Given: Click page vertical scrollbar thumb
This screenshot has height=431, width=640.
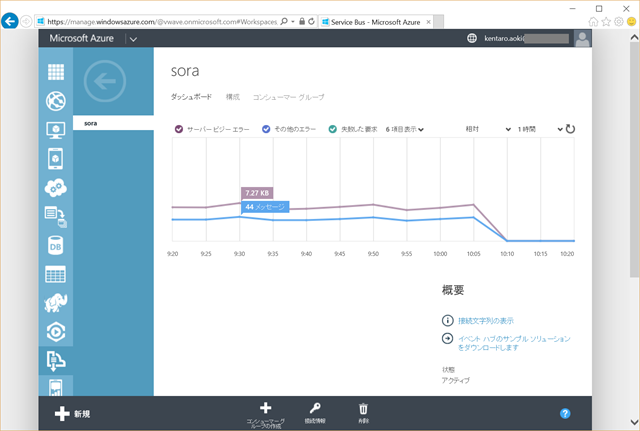Looking at the screenshot, I should pos(634,160).
